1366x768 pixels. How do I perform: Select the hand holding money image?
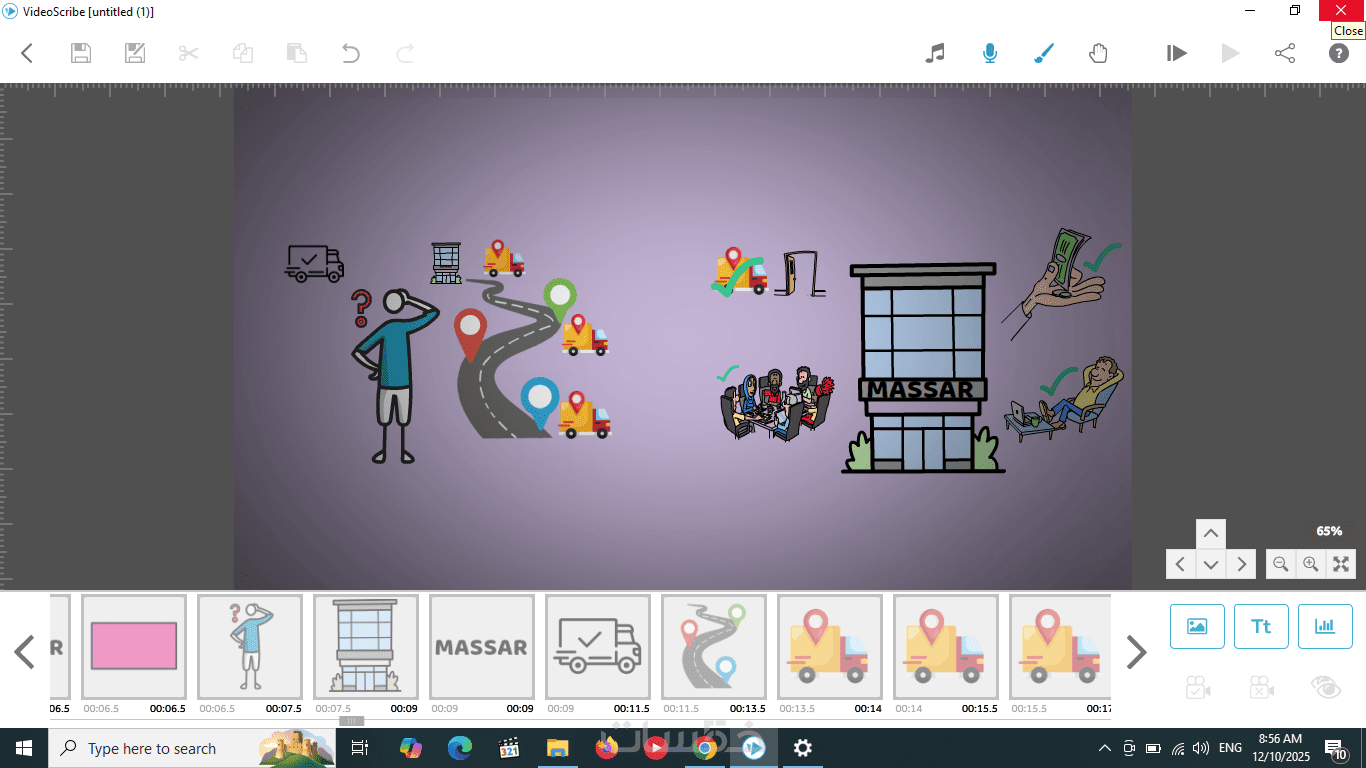click(x=1056, y=282)
